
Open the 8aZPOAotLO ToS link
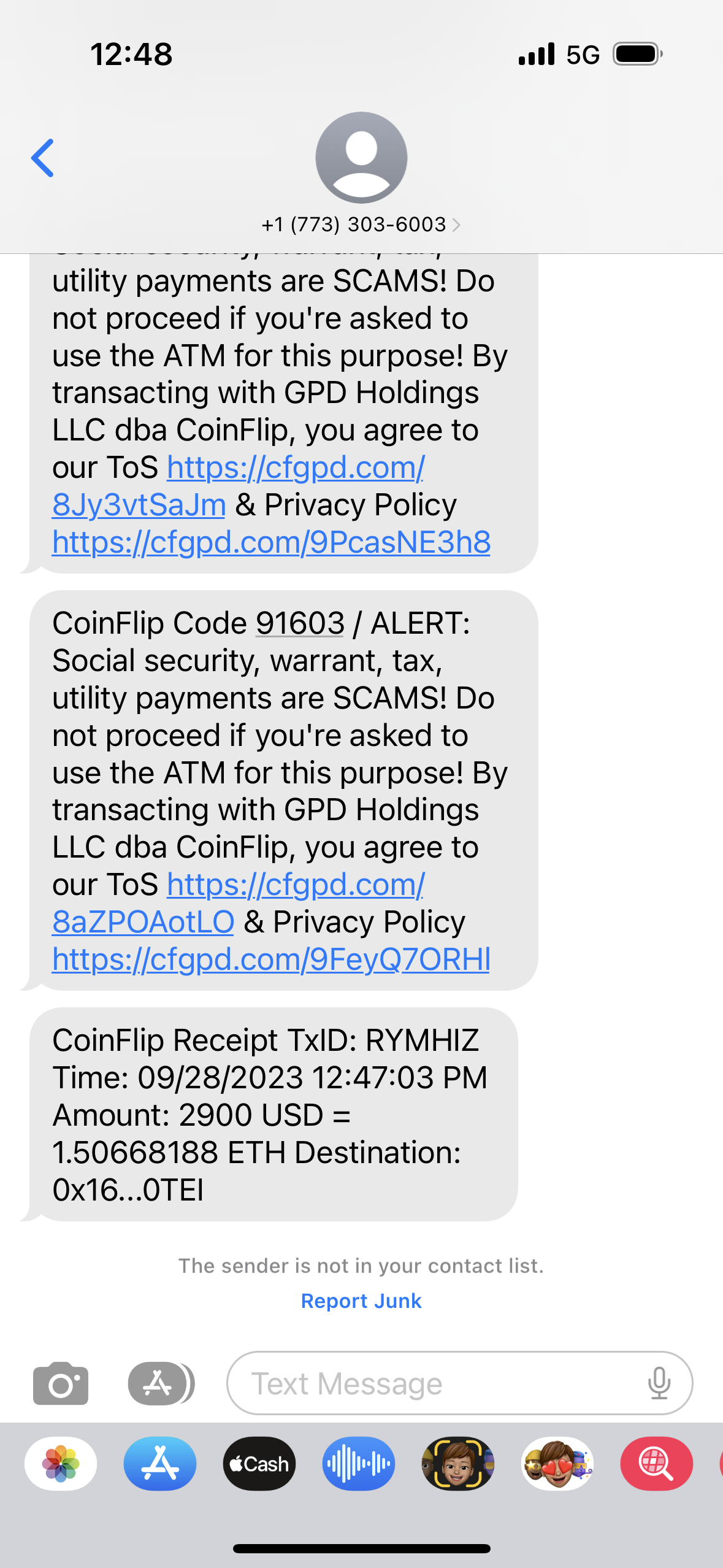point(143,922)
